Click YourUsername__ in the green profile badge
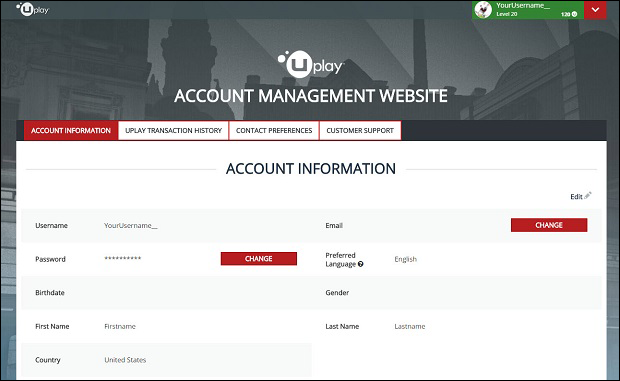The height and width of the screenshot is (381, 620). (523, 6)
